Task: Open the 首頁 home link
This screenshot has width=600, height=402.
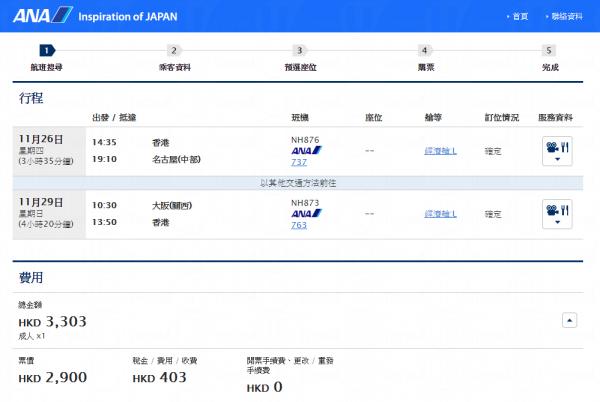Action: click(x=520, y=16)
